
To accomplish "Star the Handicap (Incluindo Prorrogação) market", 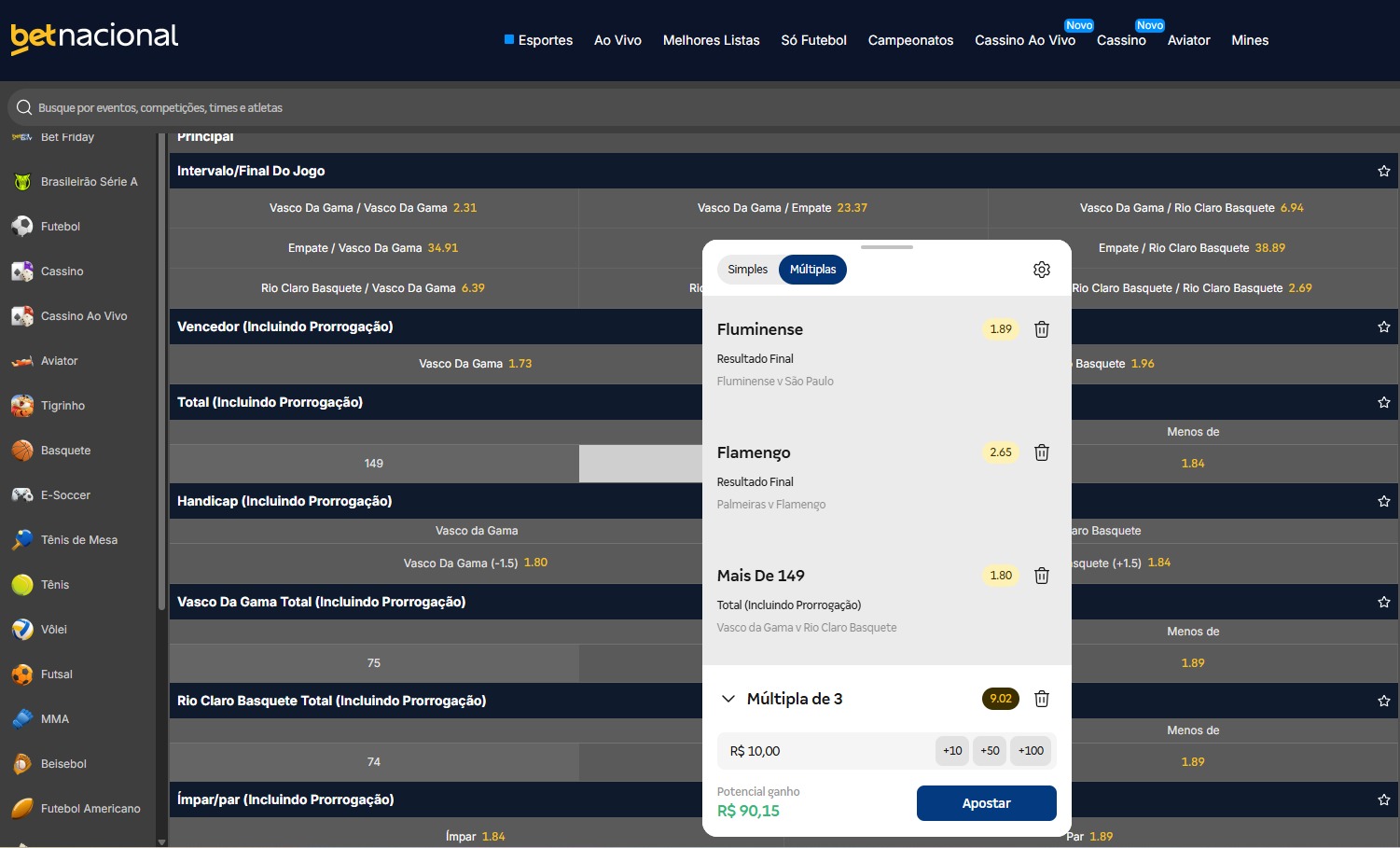I will [1383, 501].
